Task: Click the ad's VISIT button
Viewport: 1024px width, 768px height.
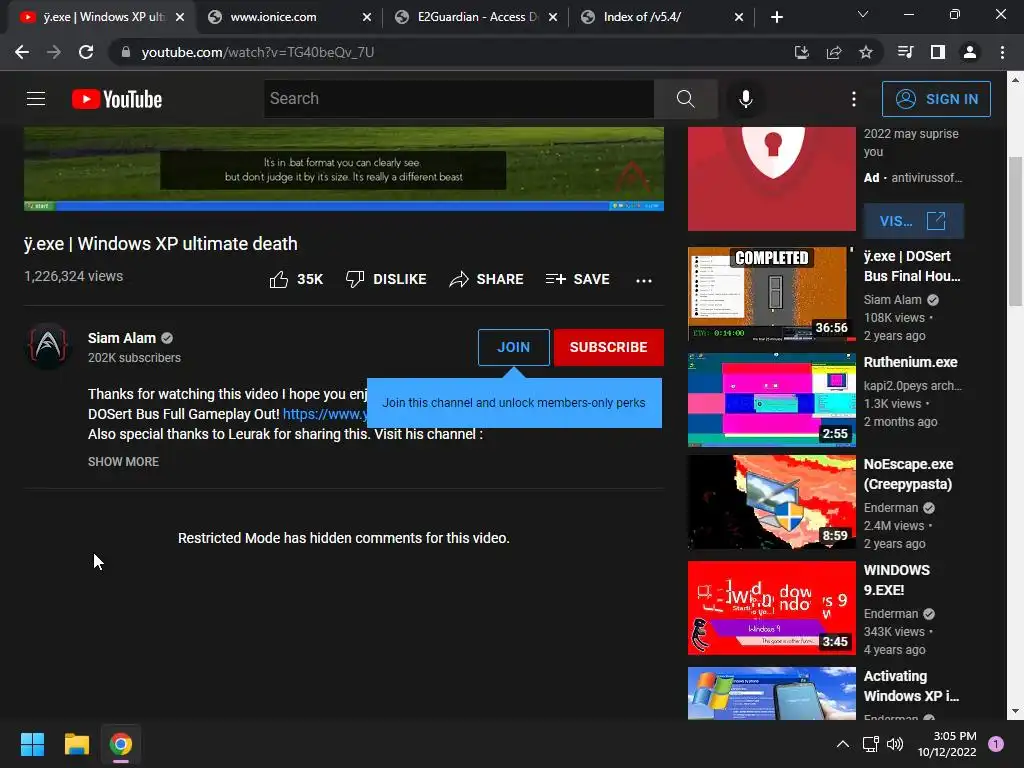Action: pos(913,221)
